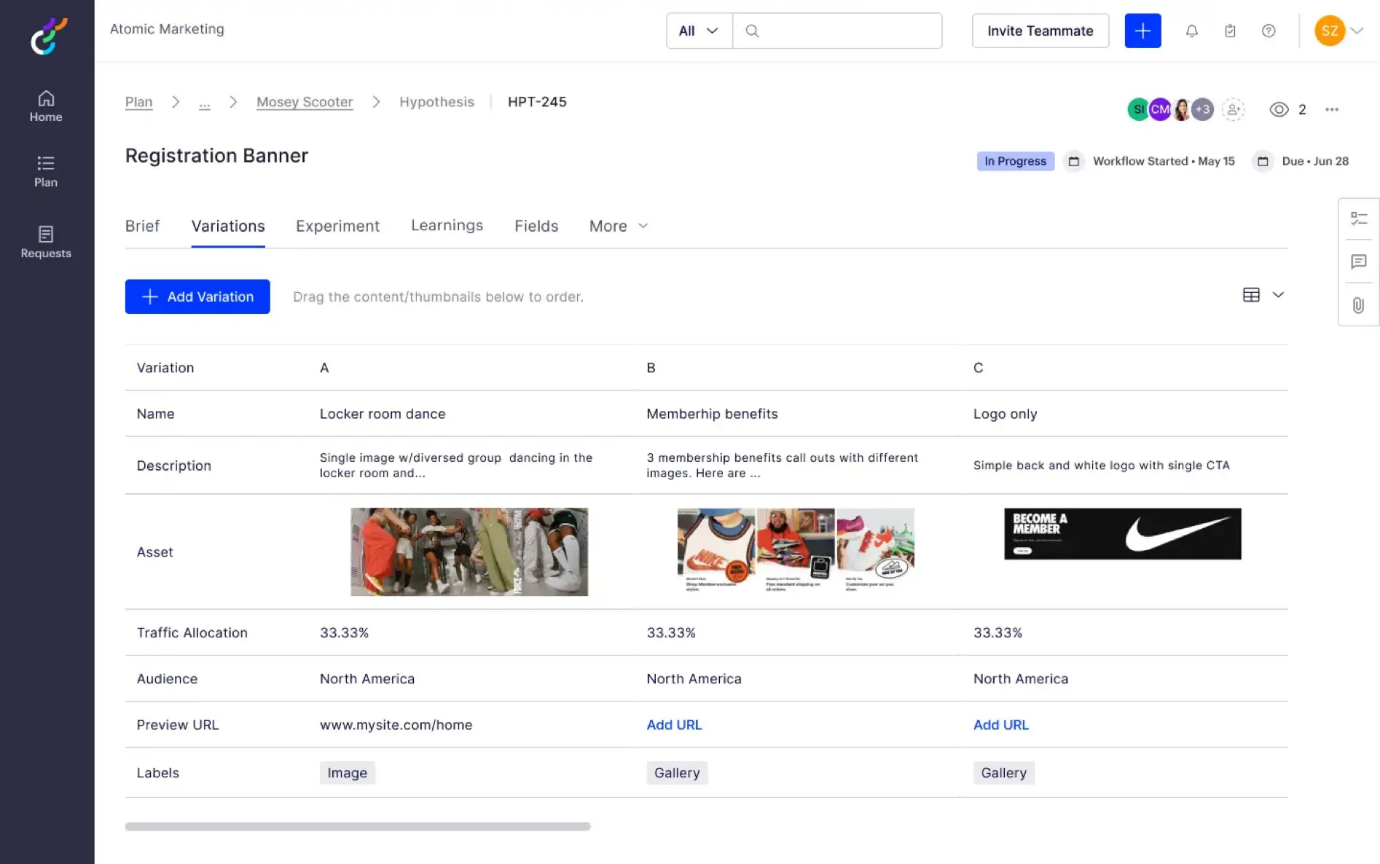Expand the More tab dropdown
Image resolution: width=1380 pixels, height=864 pixels.
[x=618, y=226]
